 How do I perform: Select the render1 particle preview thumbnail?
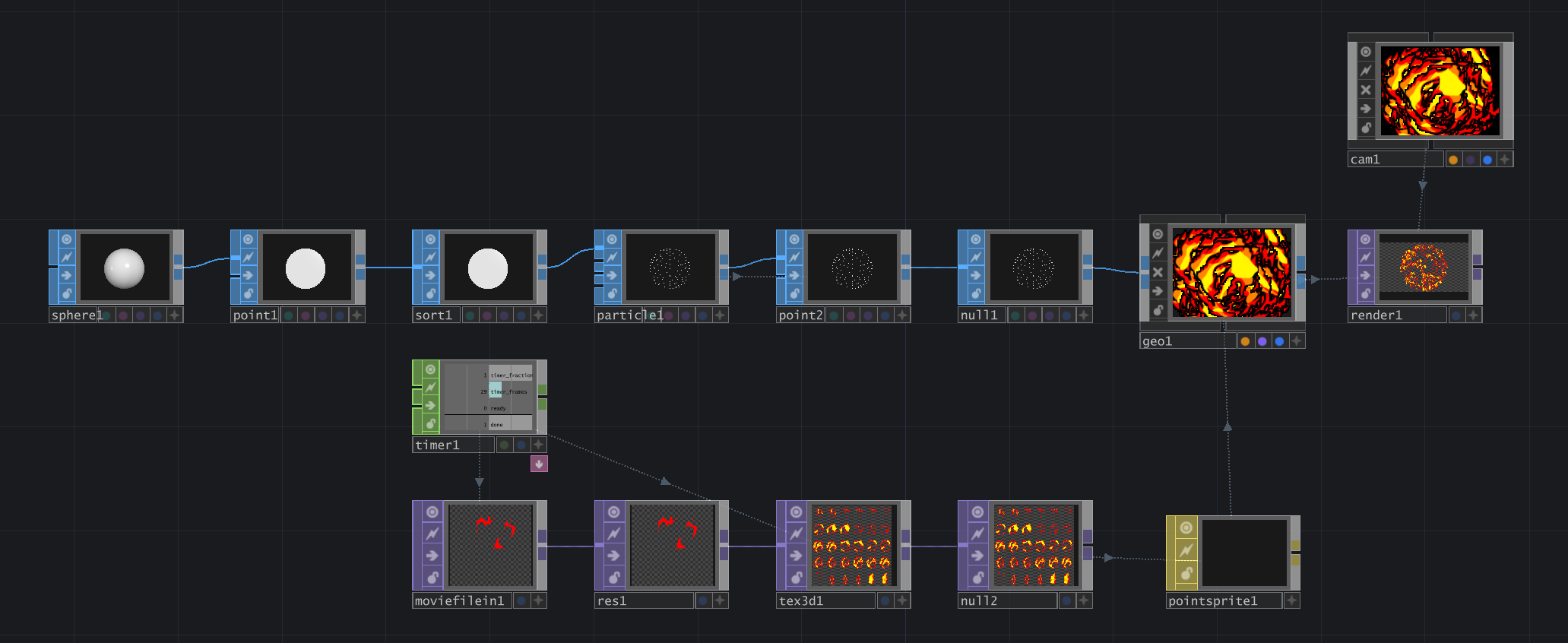[x=1424, y=268]
